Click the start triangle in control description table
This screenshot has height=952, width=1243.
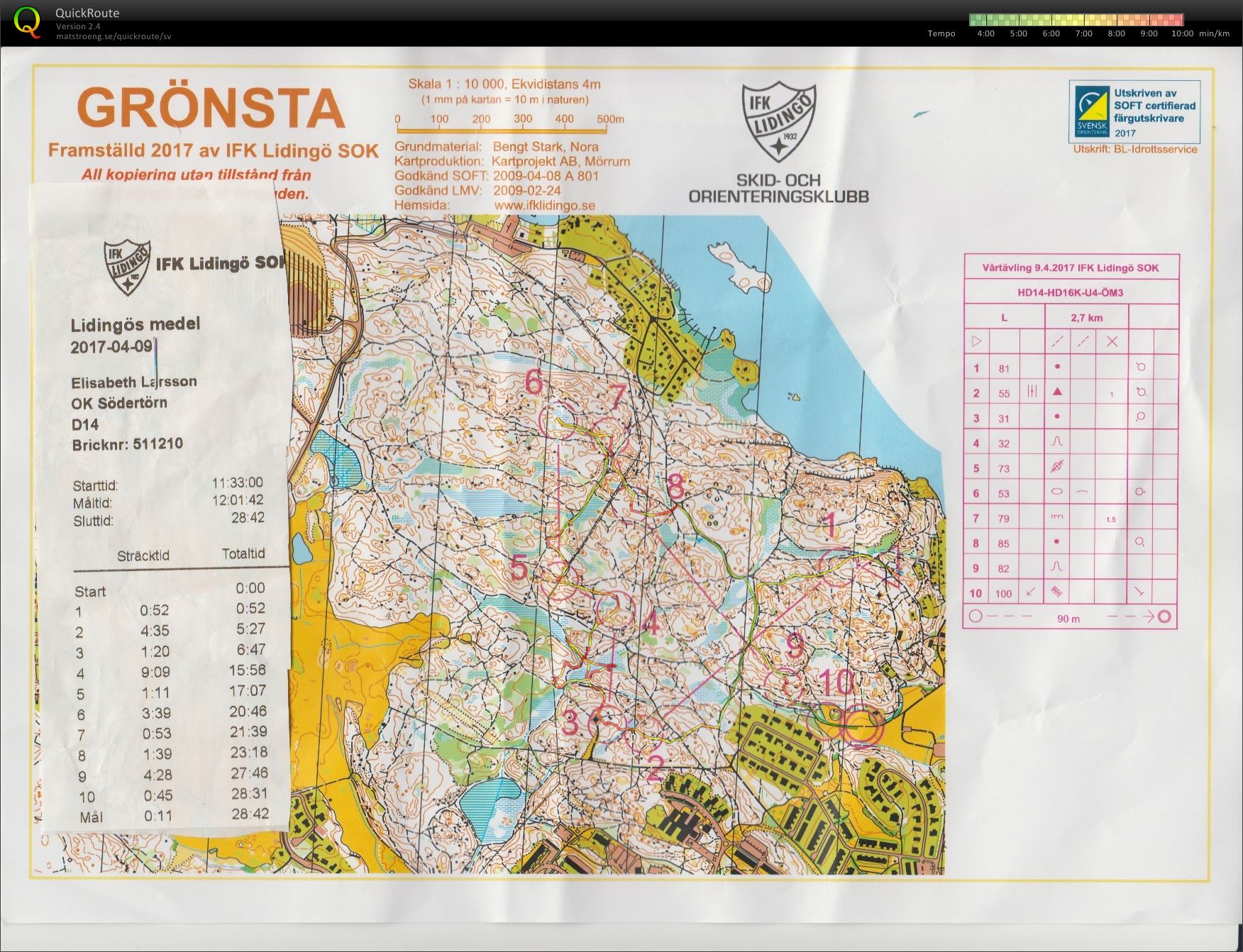click(x=976, y=342)
